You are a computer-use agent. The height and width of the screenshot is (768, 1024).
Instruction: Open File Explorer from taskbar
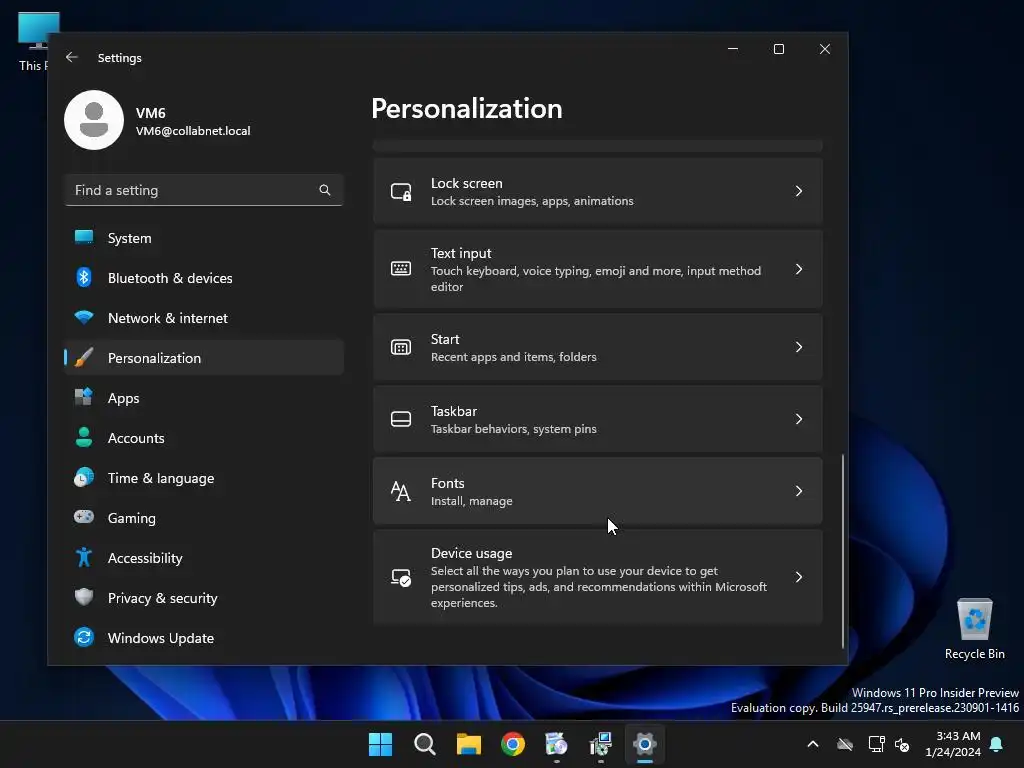469,744
